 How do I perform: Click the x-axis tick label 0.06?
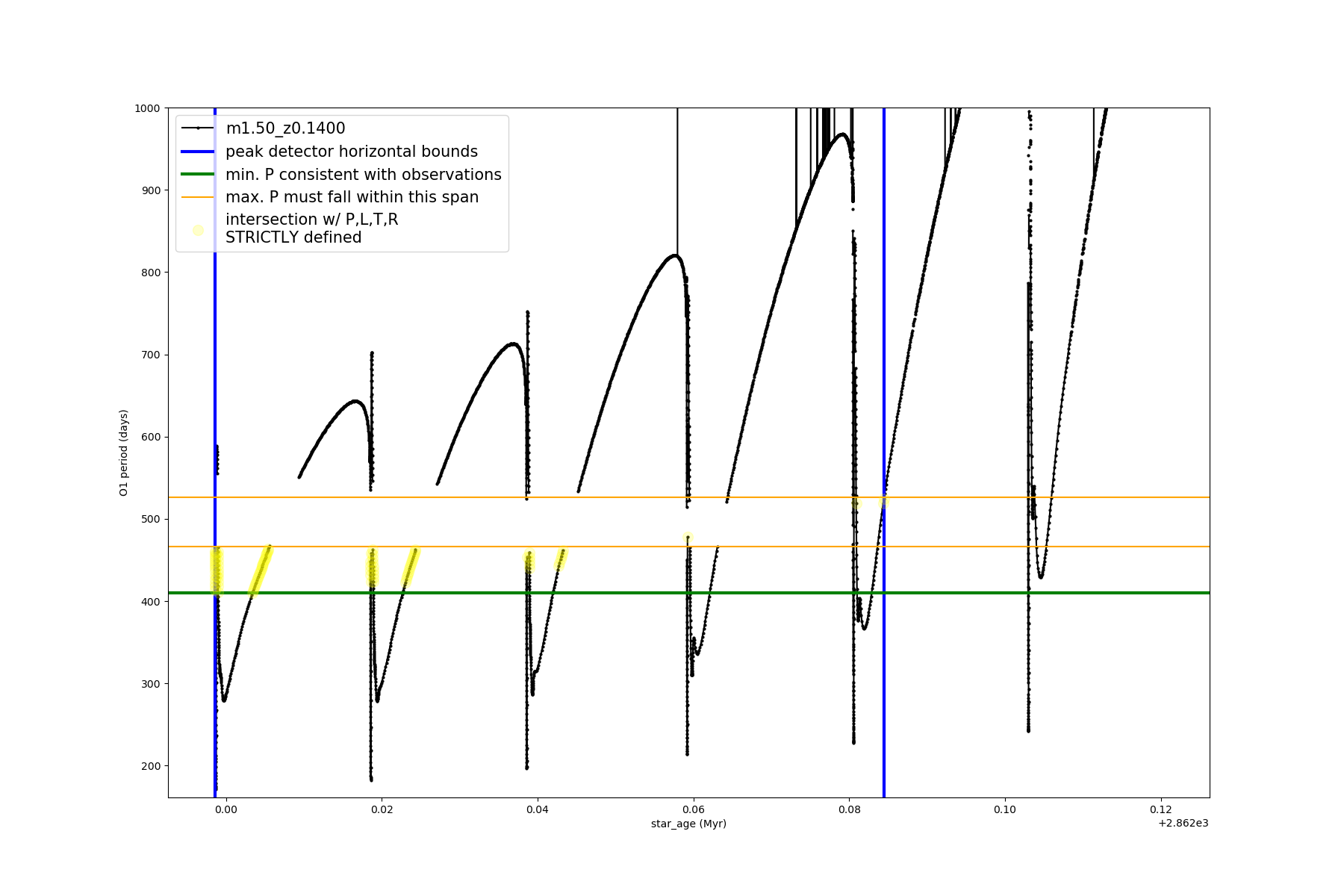[694, 809]
